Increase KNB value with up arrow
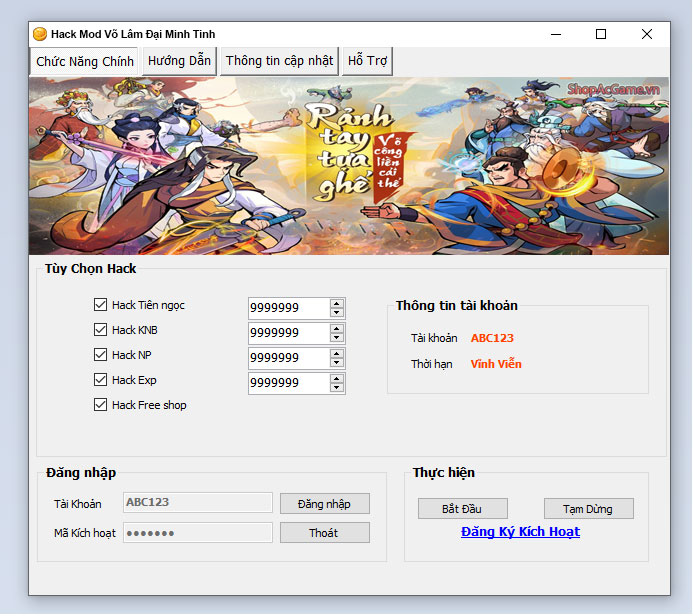 (x=337, y=329)
